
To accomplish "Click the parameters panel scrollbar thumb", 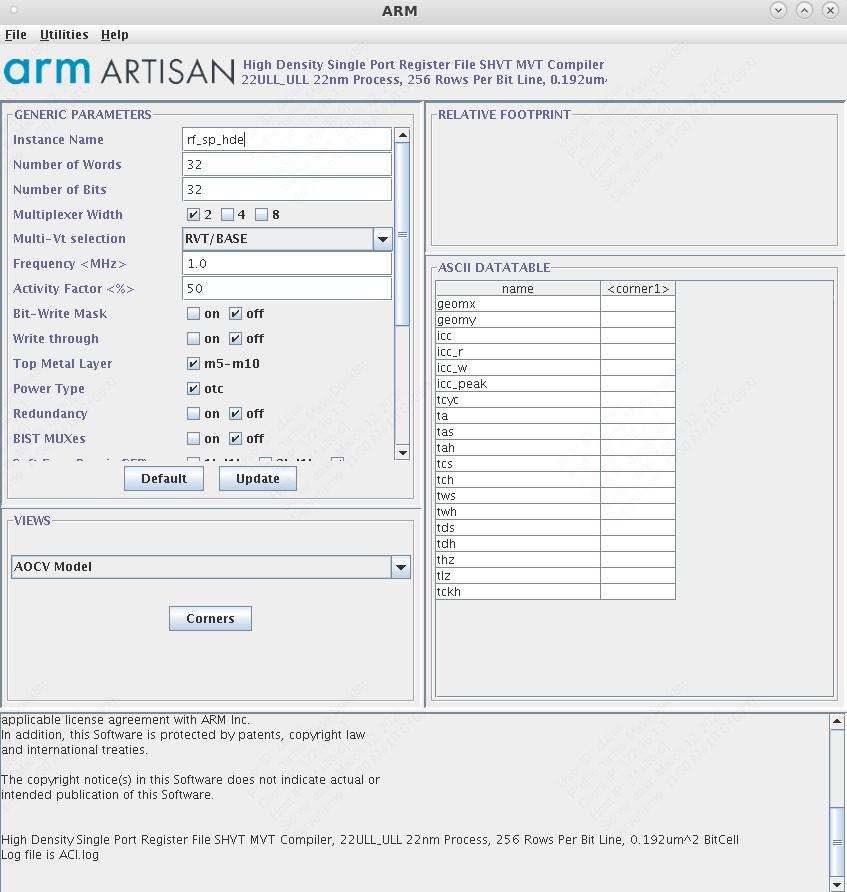I will (402, 235).
